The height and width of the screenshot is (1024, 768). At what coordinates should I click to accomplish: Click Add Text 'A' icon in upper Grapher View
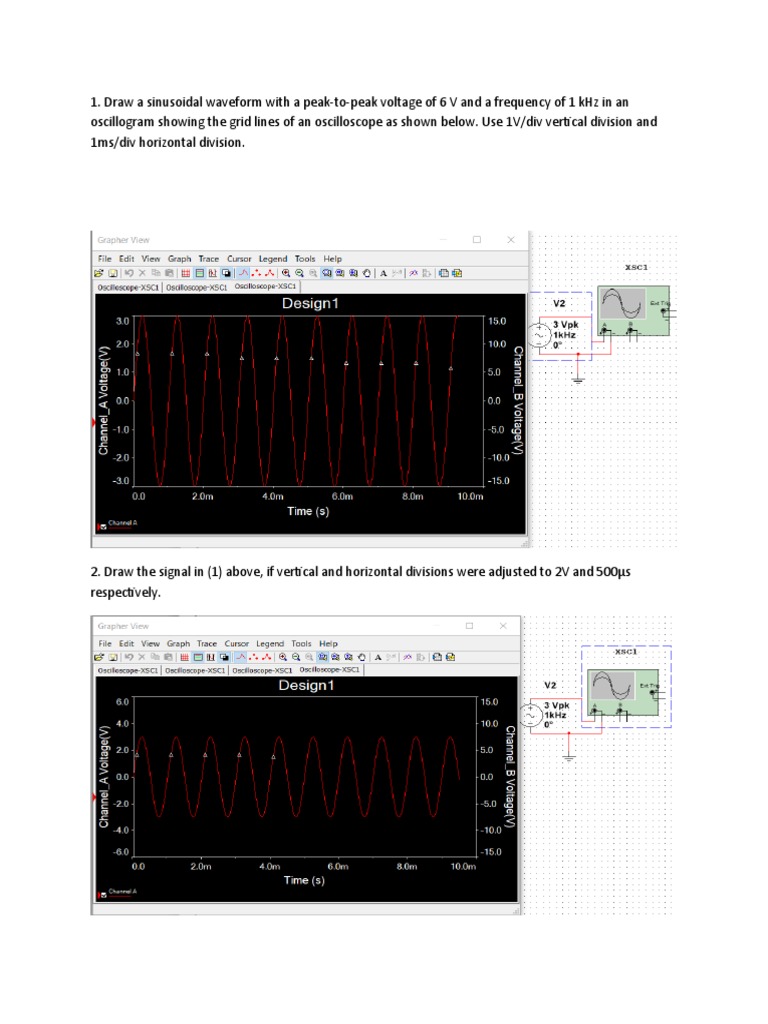383,273
